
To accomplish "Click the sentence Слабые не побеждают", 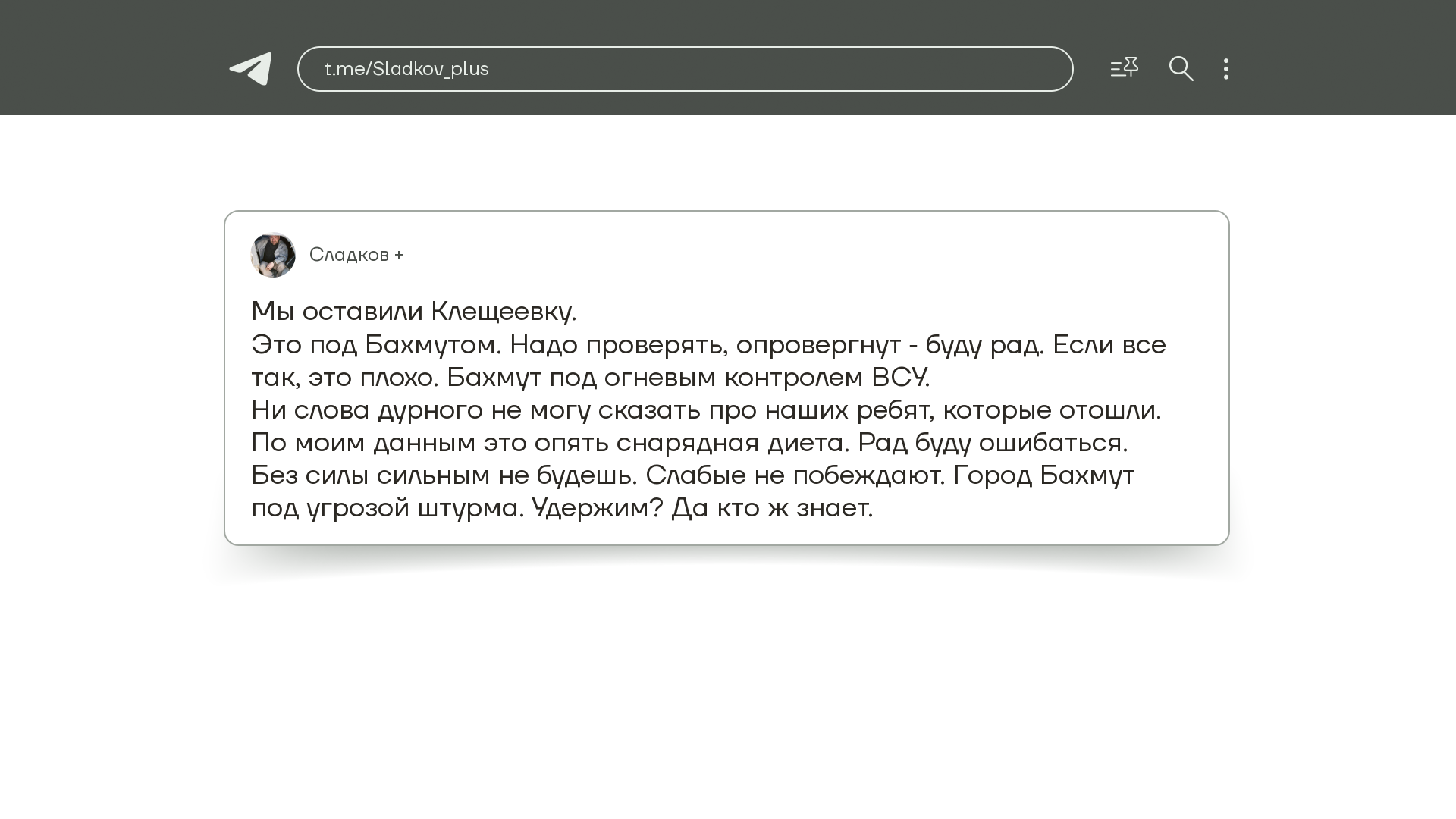I will [795, 475].
